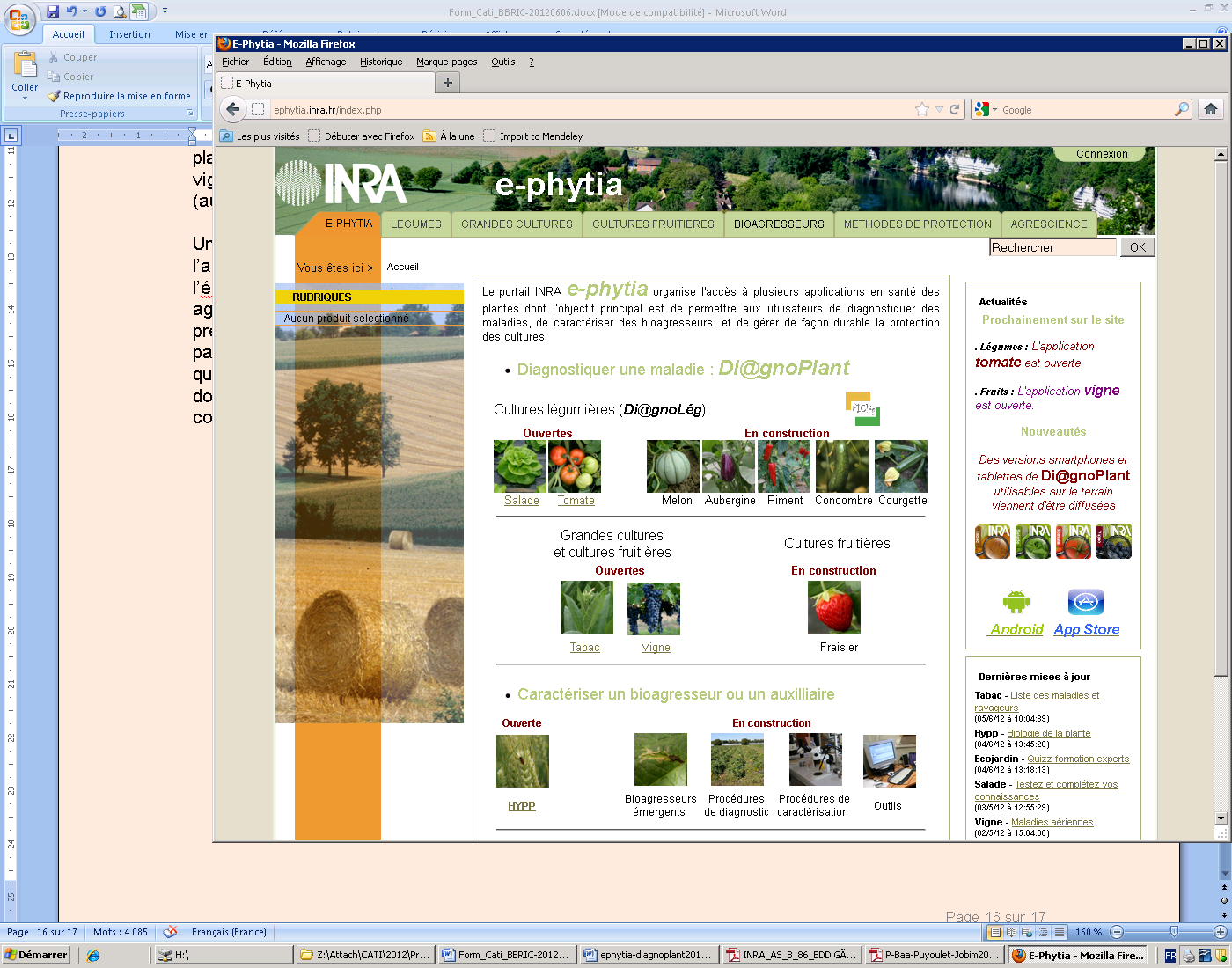Go back using Firefox back arrow
Image resolution: width=1232 pixels, height=968 pixels.
[x=232, y=109]
